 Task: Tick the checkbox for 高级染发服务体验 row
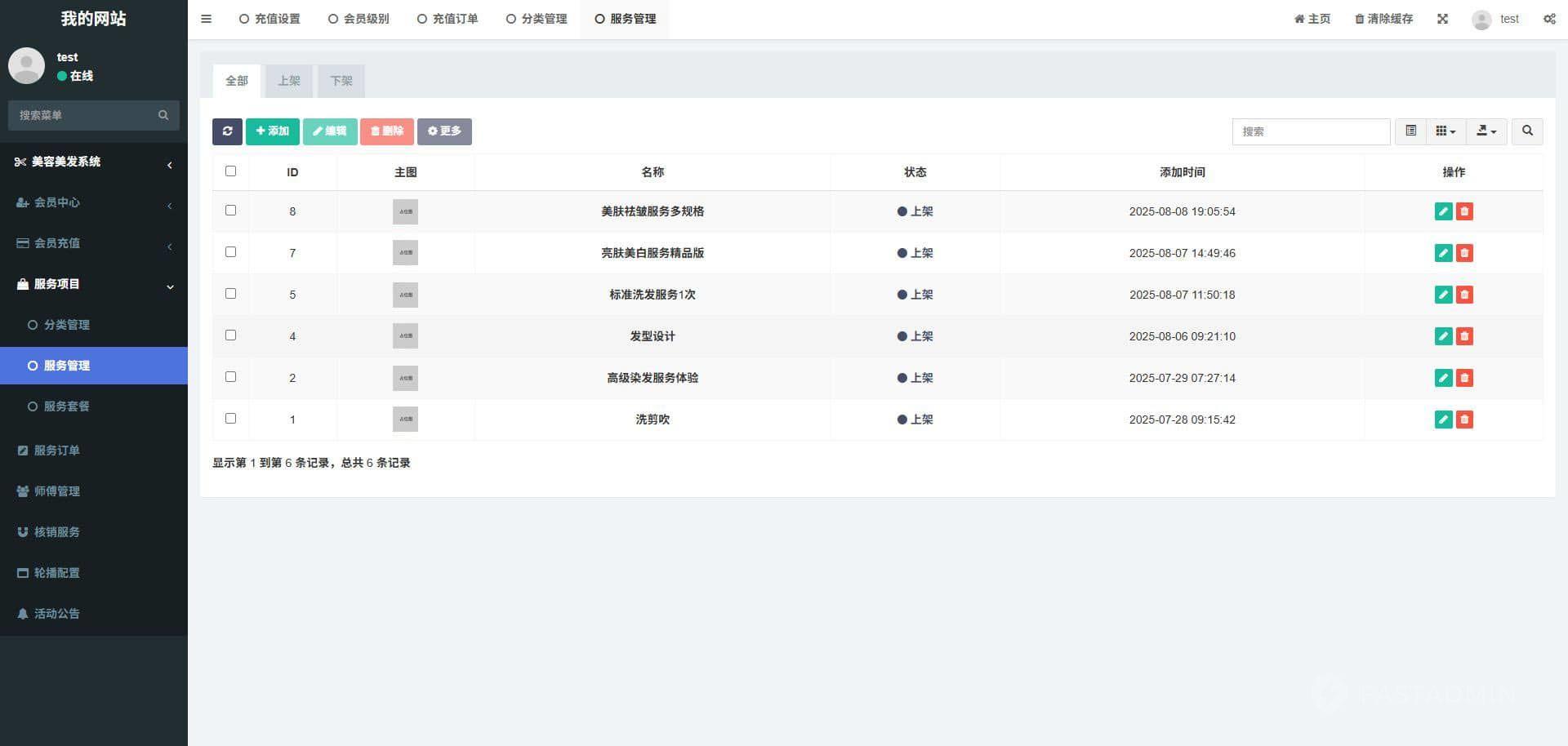tap(230, 377)
